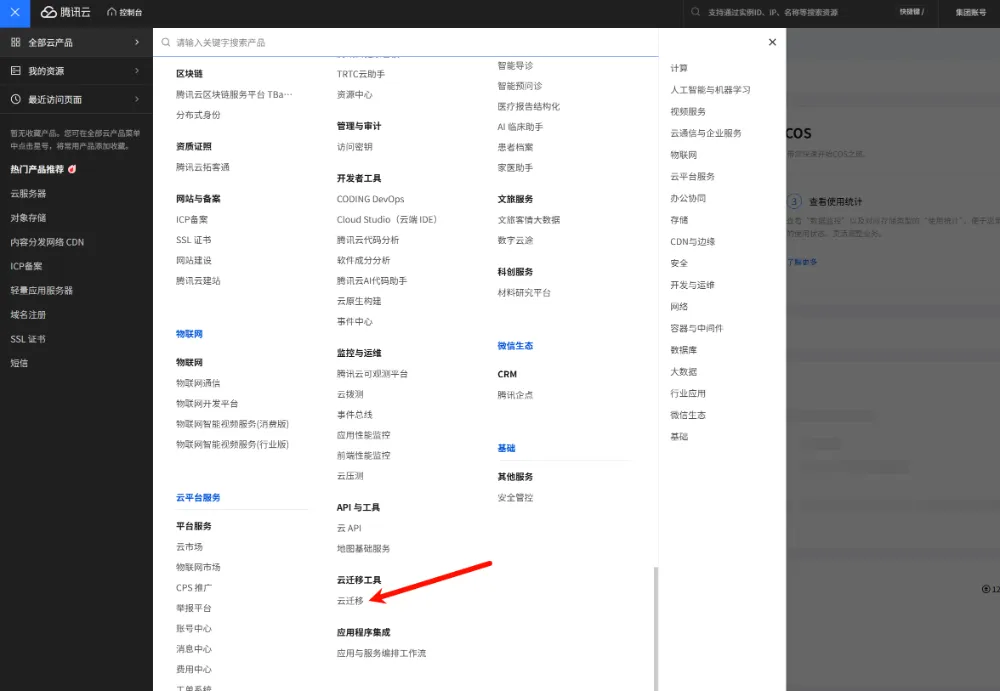Open 账号中心 link
The image size is (1000, 691).
(x=193, y=628)
